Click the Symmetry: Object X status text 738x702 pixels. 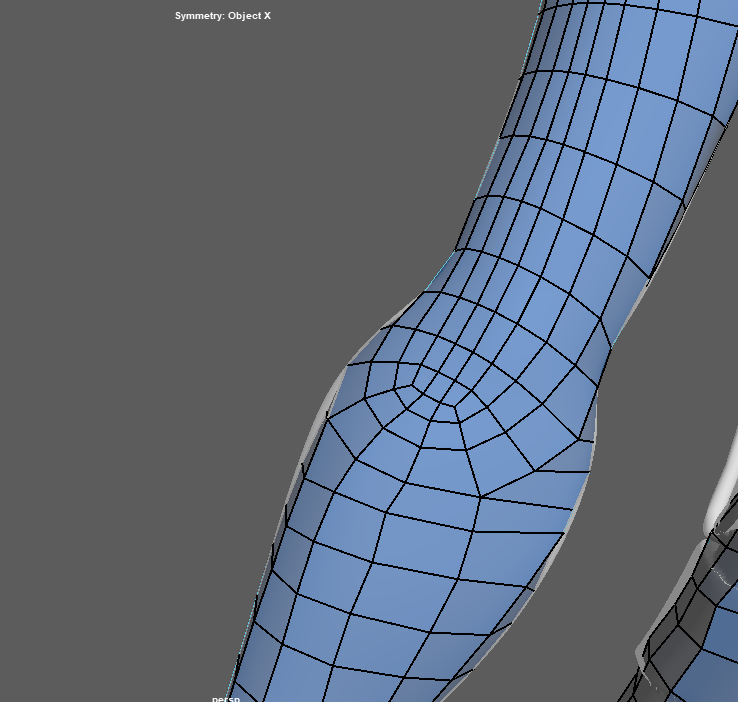tap(222, 16)
